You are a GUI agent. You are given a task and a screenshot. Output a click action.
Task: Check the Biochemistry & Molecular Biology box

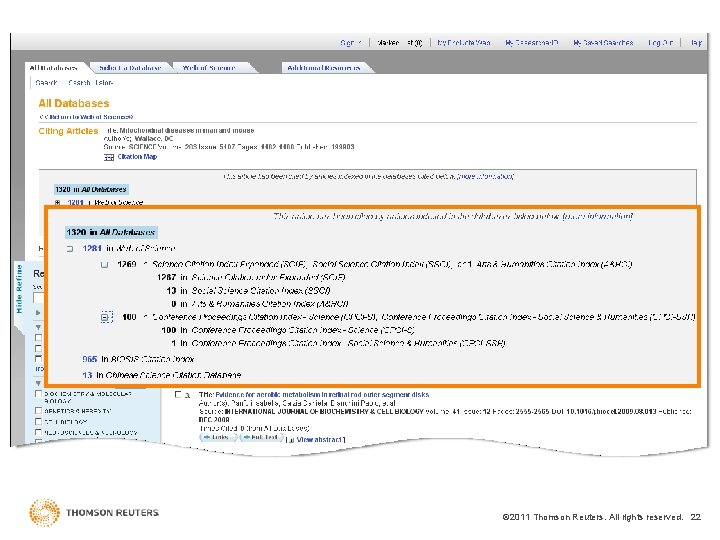[x=39, y=394]
